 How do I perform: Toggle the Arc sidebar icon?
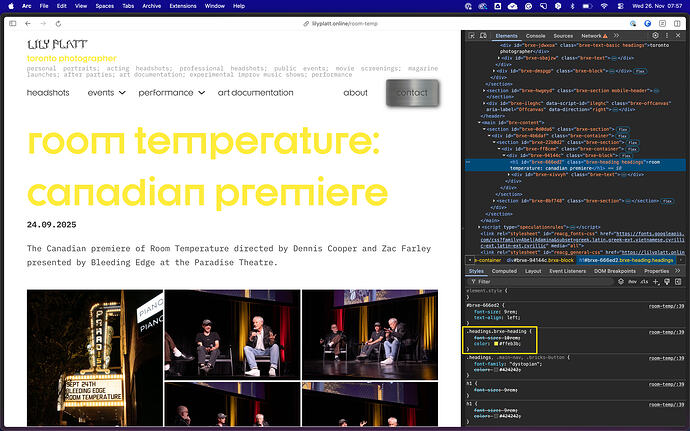[x=12, y=23]
